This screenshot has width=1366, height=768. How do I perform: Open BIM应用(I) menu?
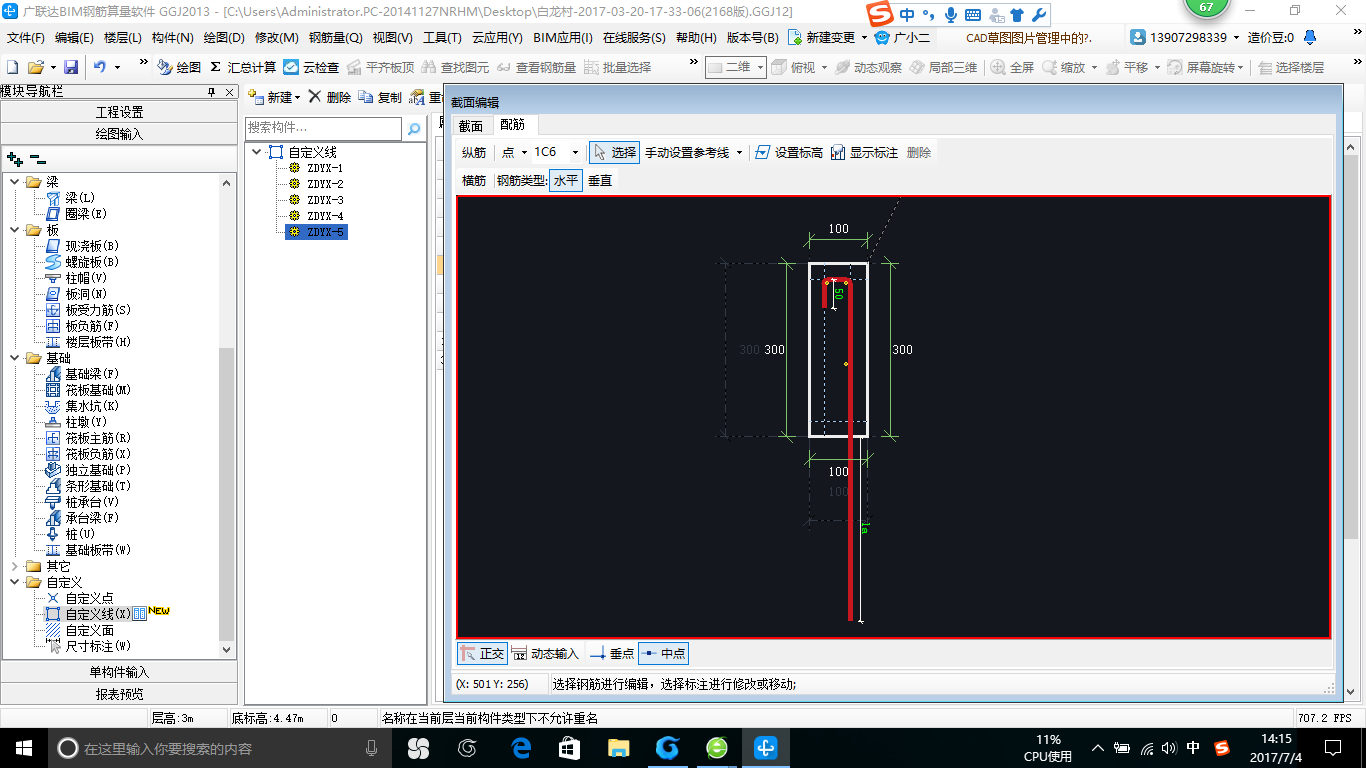563,38
